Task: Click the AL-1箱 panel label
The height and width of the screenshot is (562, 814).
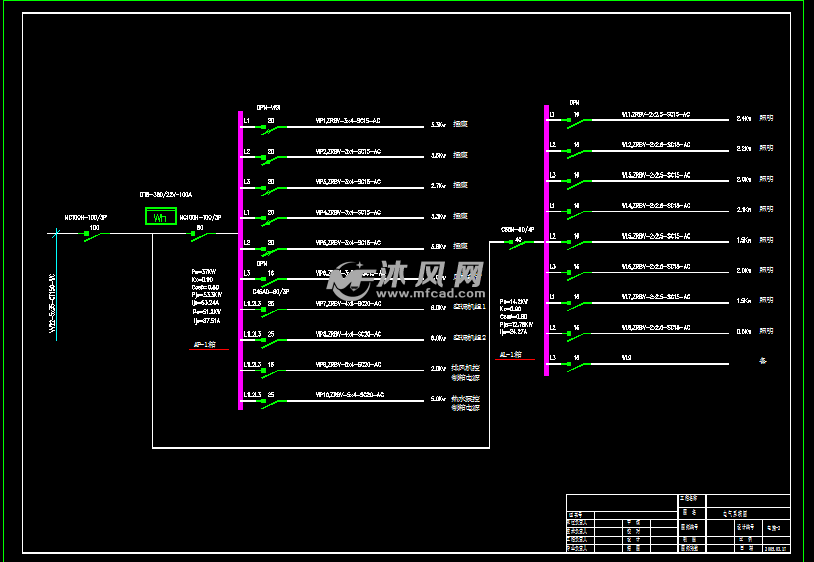Action: tap(510, 354)
